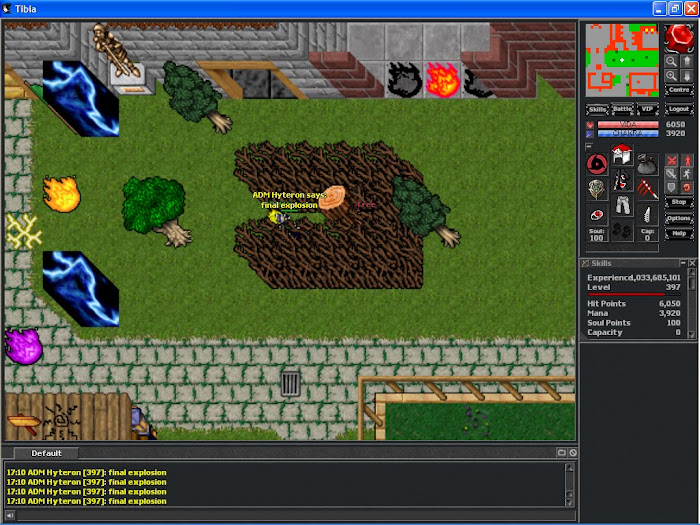Viewport: 700px width, 525px height.
Task: Zoom in the minimap
Action: (671, 76)
